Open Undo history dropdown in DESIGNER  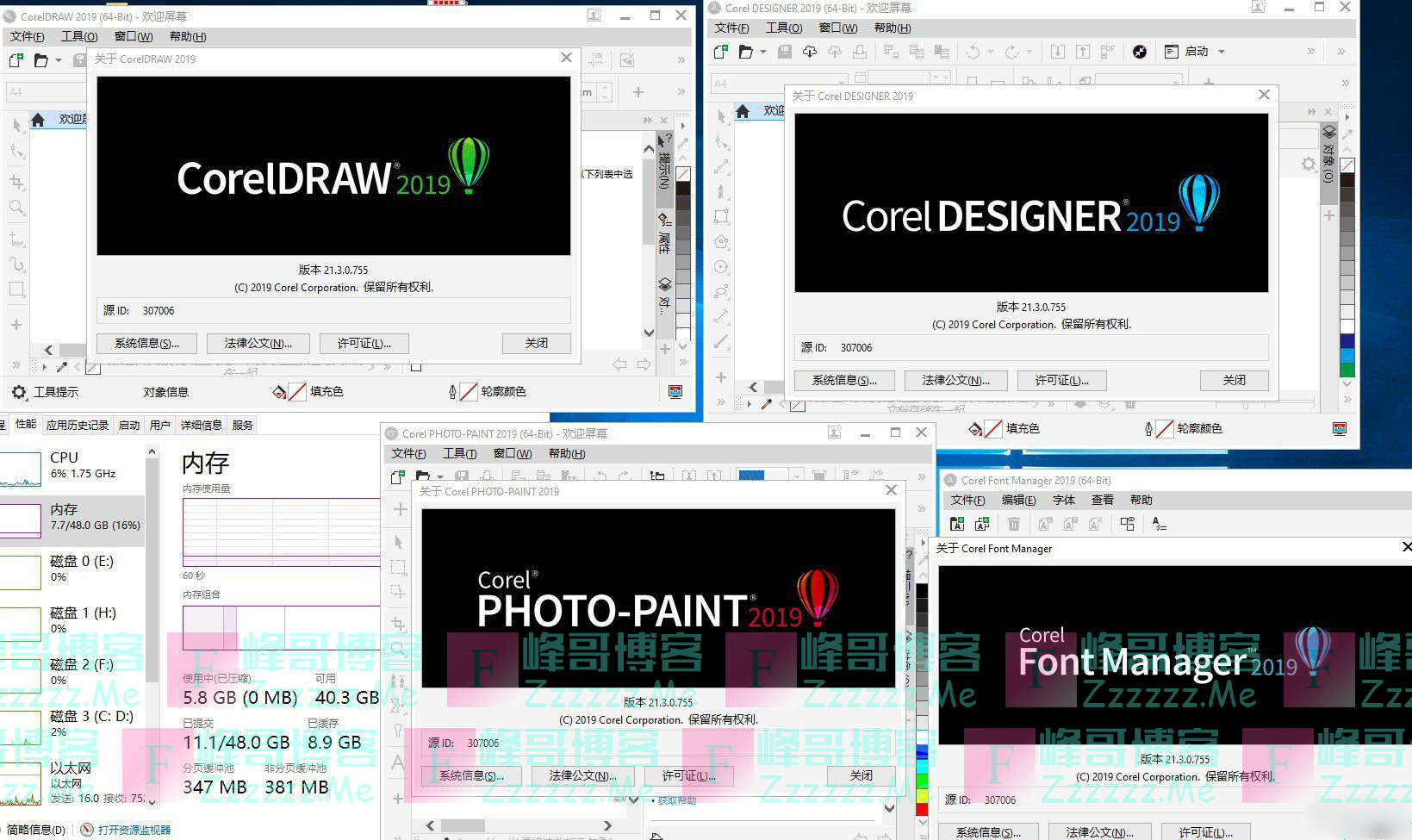coord(991,52)
